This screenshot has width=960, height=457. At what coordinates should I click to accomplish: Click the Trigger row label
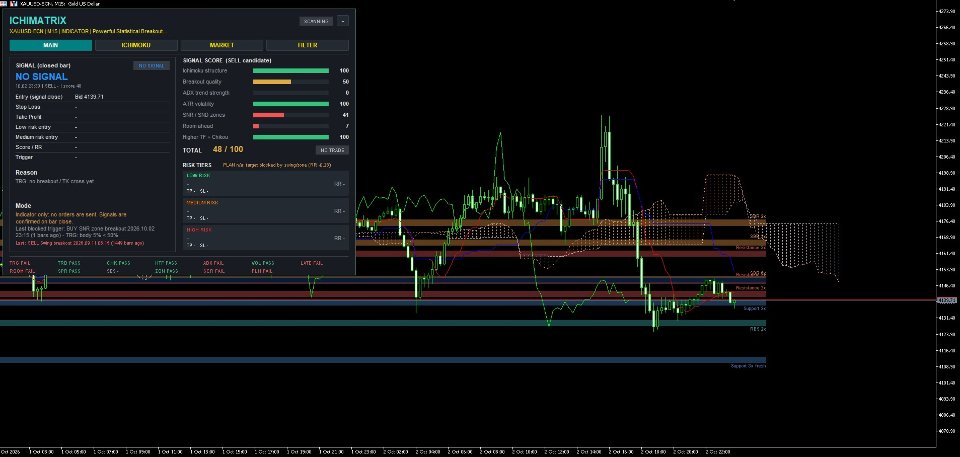click(24, 157)
